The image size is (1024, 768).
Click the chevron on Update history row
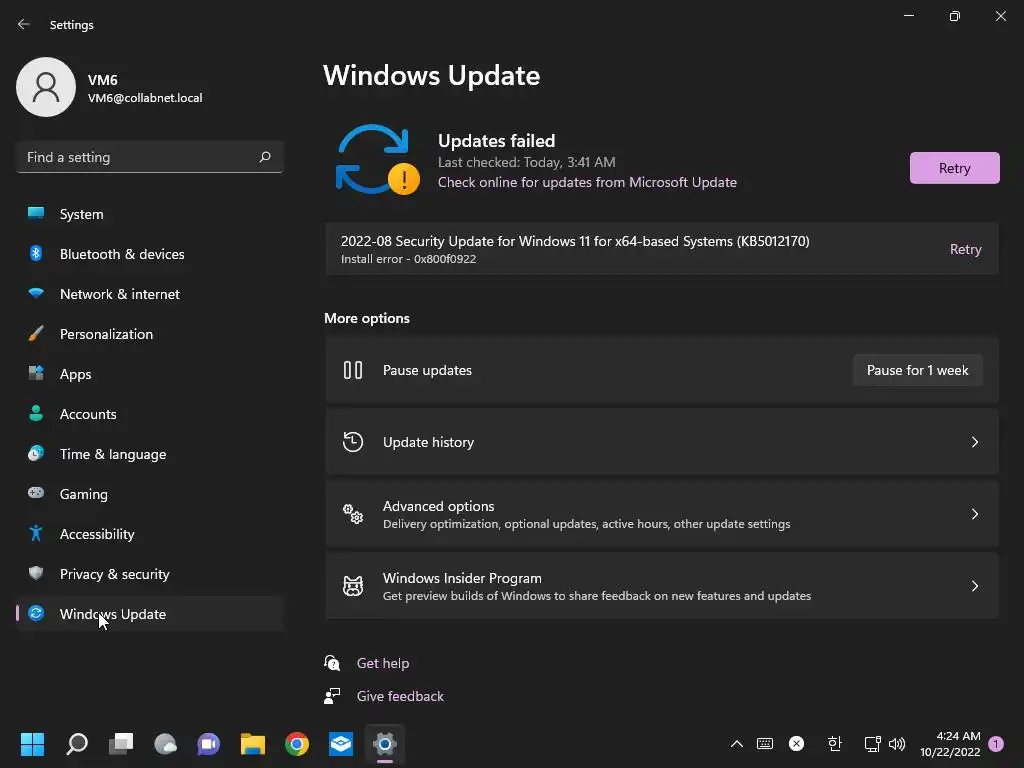[x=974, y=442]
